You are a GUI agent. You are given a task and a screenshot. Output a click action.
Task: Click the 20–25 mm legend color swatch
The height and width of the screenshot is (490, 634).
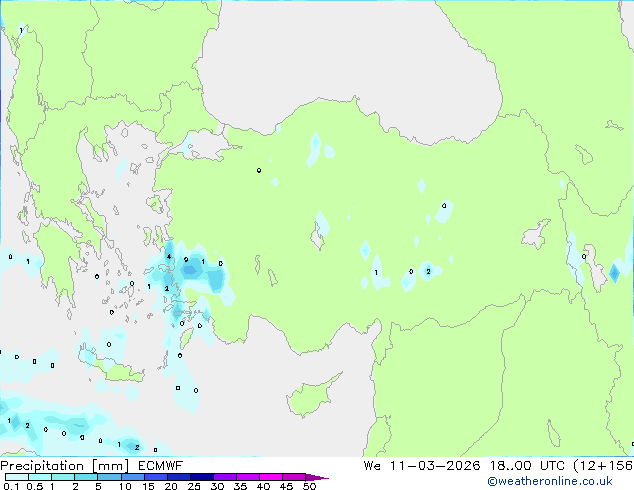click(178, 477)
